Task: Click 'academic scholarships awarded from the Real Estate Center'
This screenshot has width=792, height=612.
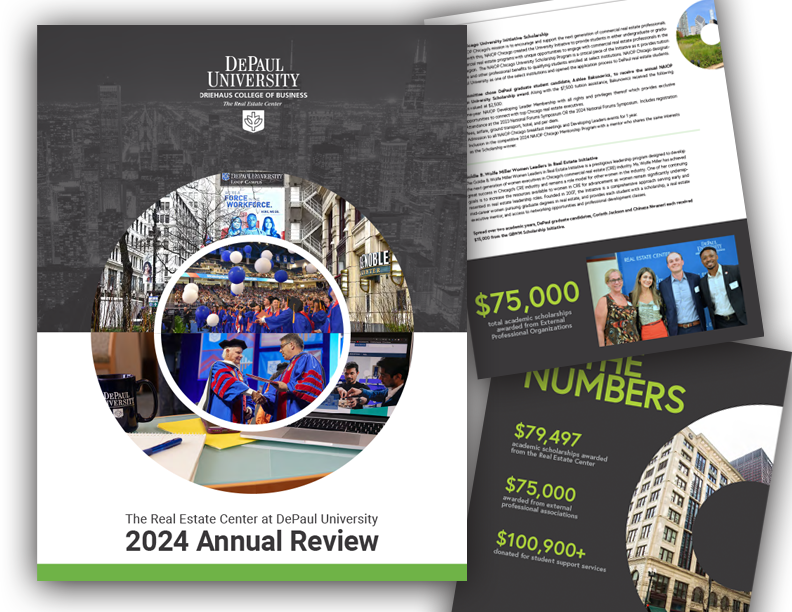Action: point(559,454)
